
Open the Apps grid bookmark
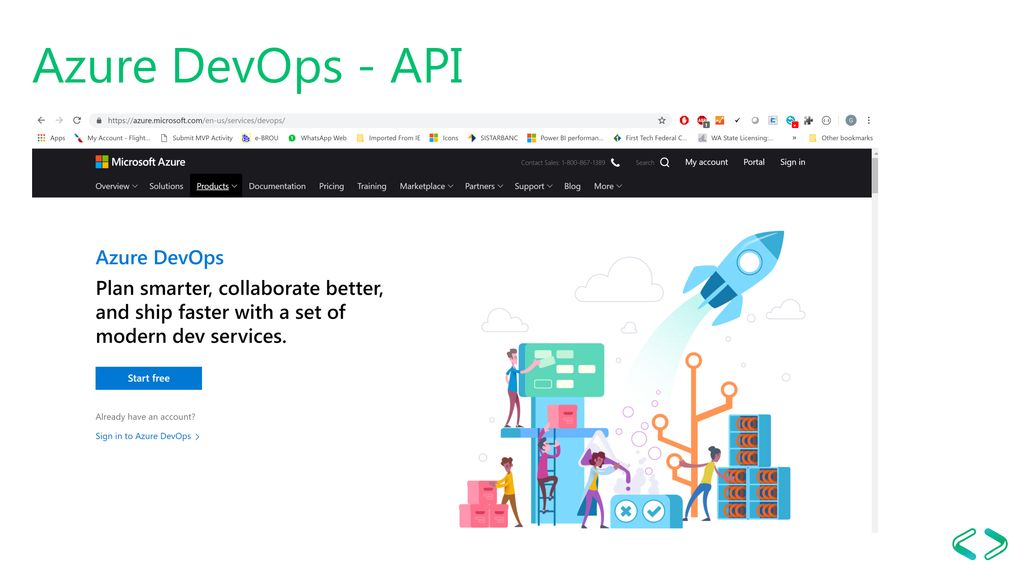coord(51,138)
